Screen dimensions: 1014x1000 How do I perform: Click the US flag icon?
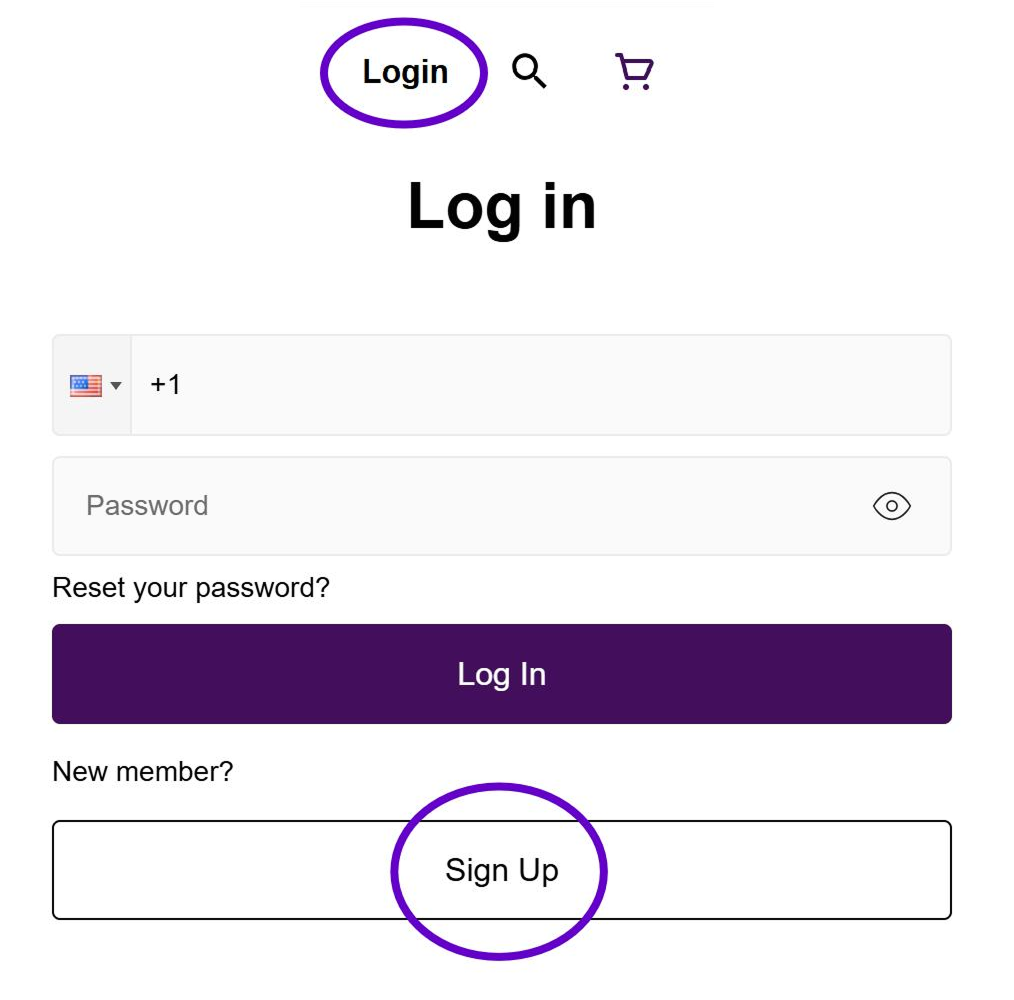point(86,386)
